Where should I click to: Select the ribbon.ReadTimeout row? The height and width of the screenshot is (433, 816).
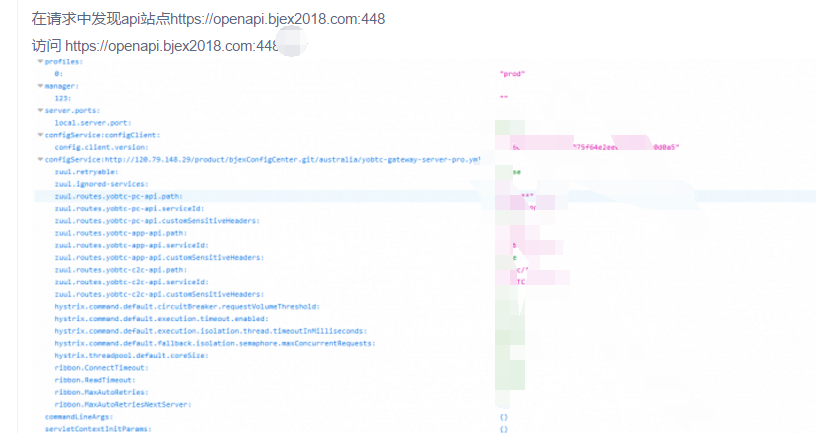point(95,380)
